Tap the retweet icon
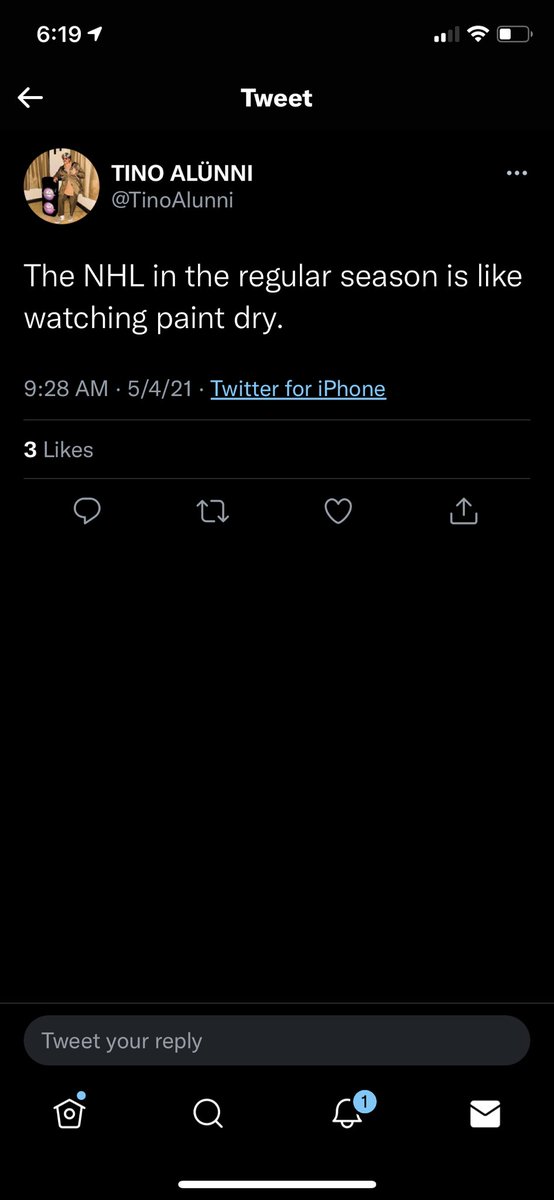This screenshot has height=1200, width=554. coord(213,512)
